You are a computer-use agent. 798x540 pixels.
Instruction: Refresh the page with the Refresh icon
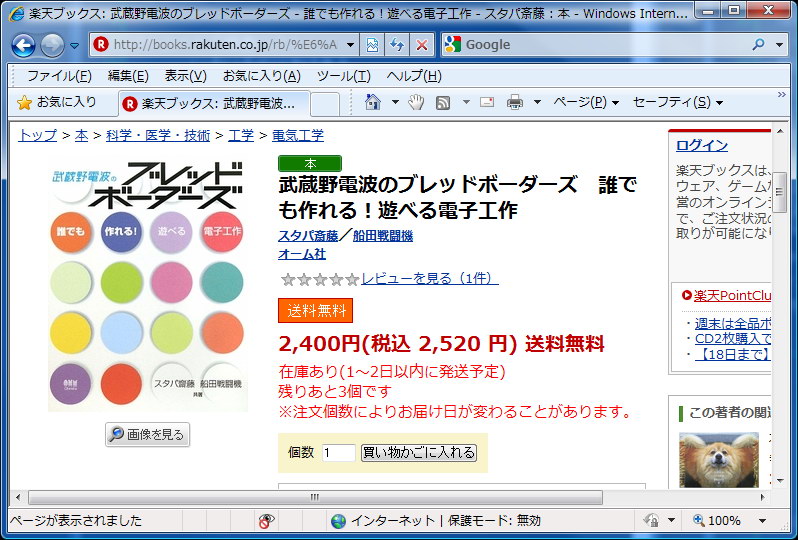397,45
